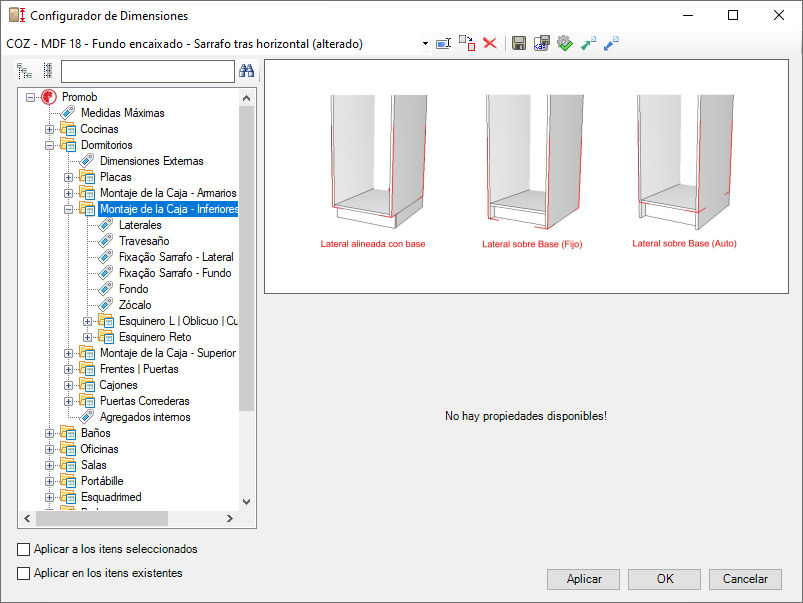Select the Cajones folder

[x=118, y=385]
